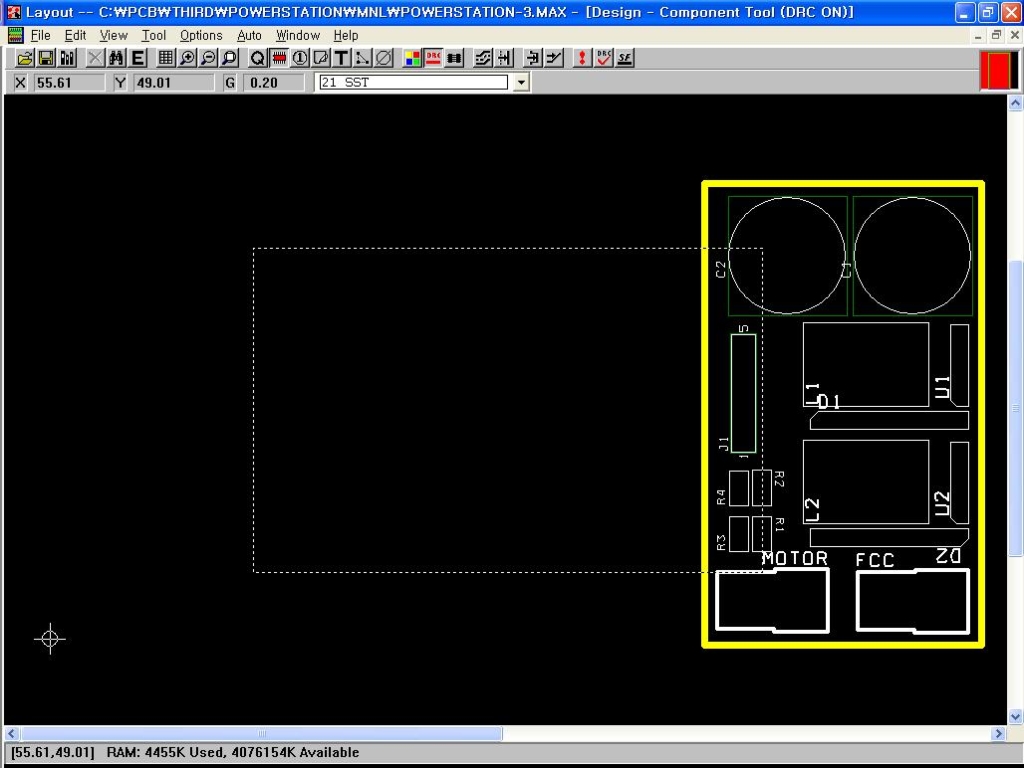This screenshot has width=1024, height=768.
Task: Open the Library Manager toolbar icon
Action: coord(67,58)
